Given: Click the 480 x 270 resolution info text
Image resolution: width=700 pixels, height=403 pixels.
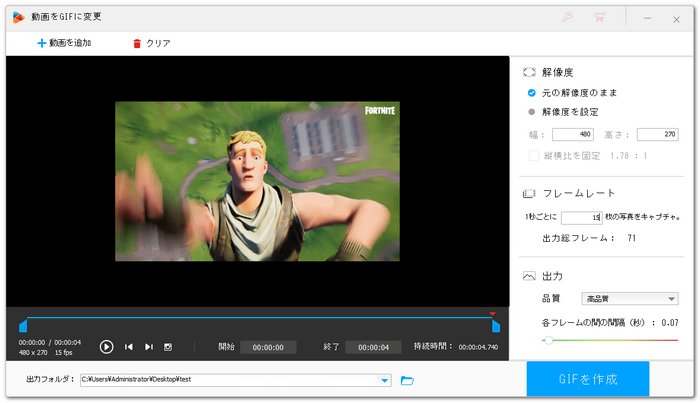Looking at the screenshot, I should tap(33, 353).
